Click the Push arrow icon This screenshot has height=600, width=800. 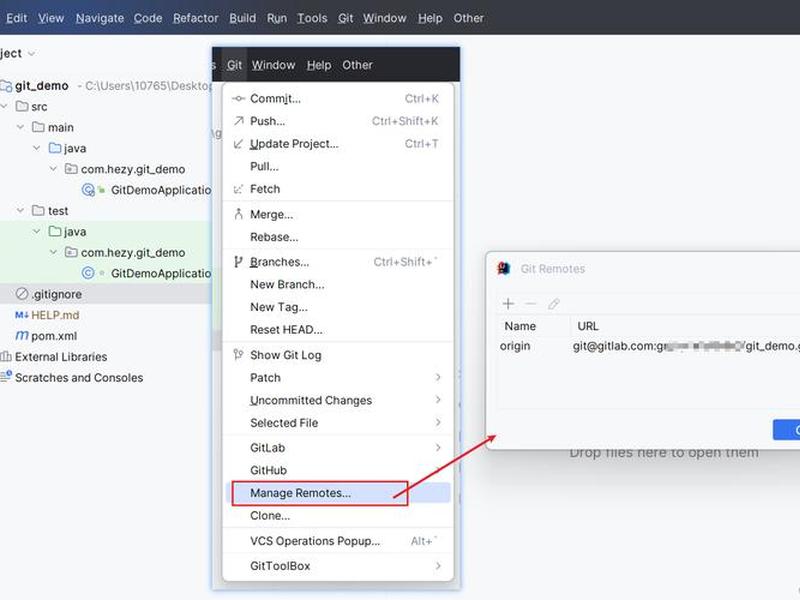click(238, 121)
